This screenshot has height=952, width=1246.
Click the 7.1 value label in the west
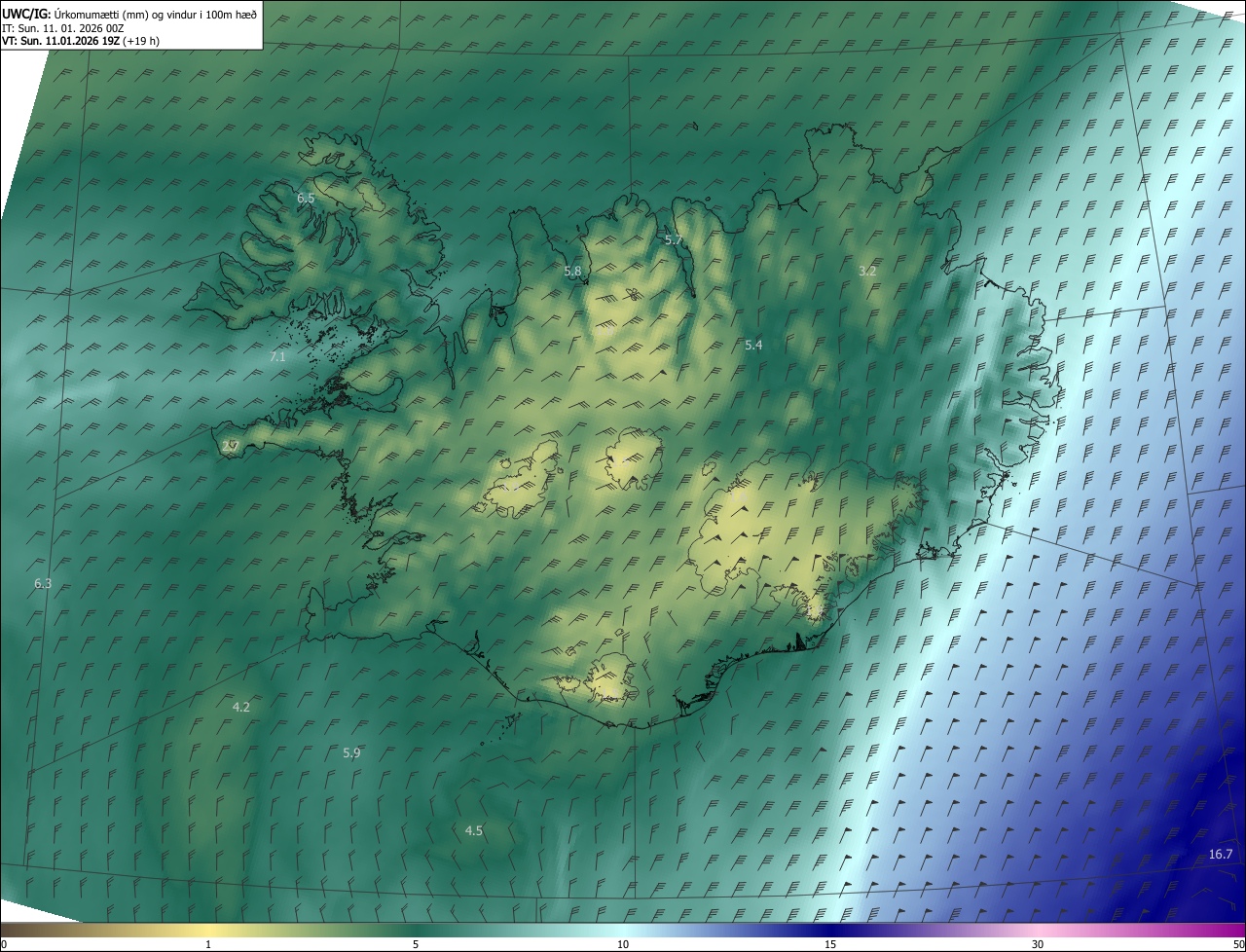[x=277, y=356]
